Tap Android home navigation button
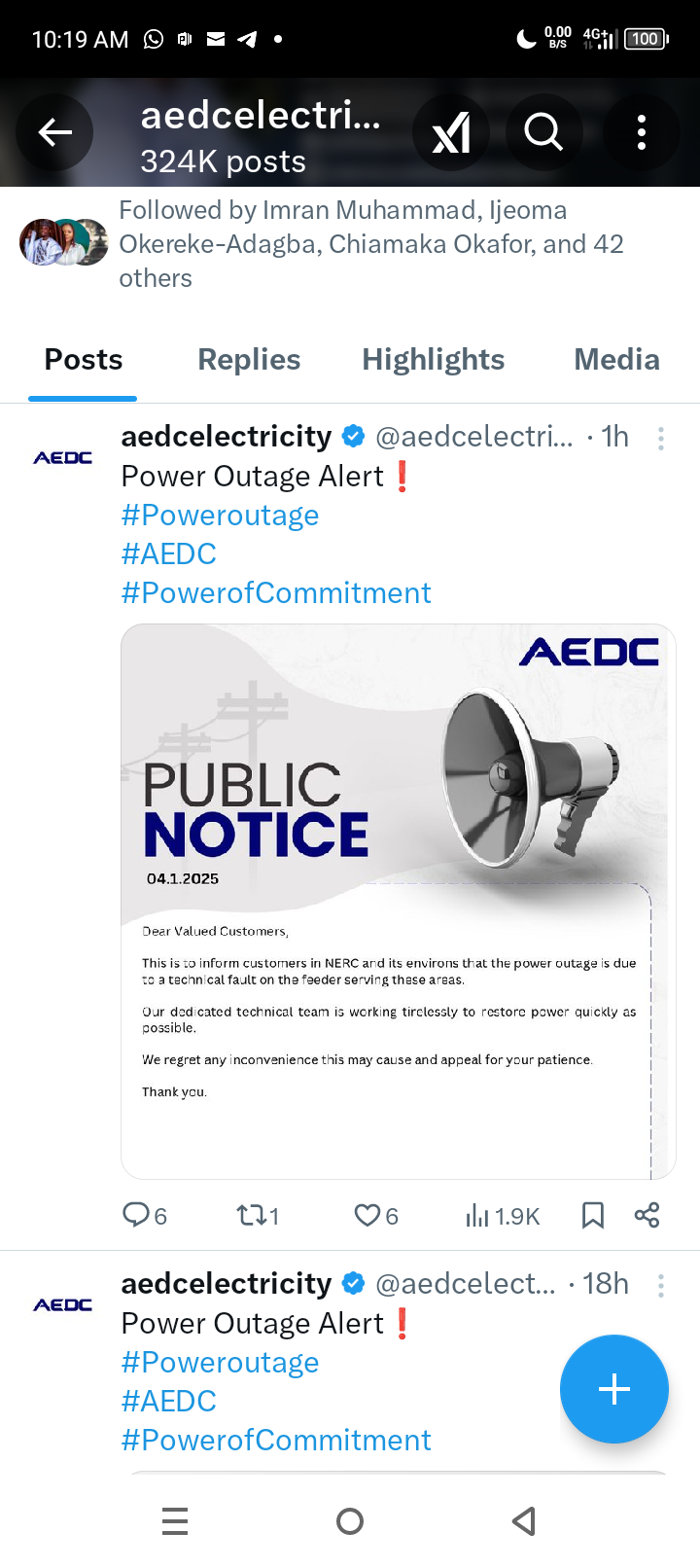 (350, 1521)
